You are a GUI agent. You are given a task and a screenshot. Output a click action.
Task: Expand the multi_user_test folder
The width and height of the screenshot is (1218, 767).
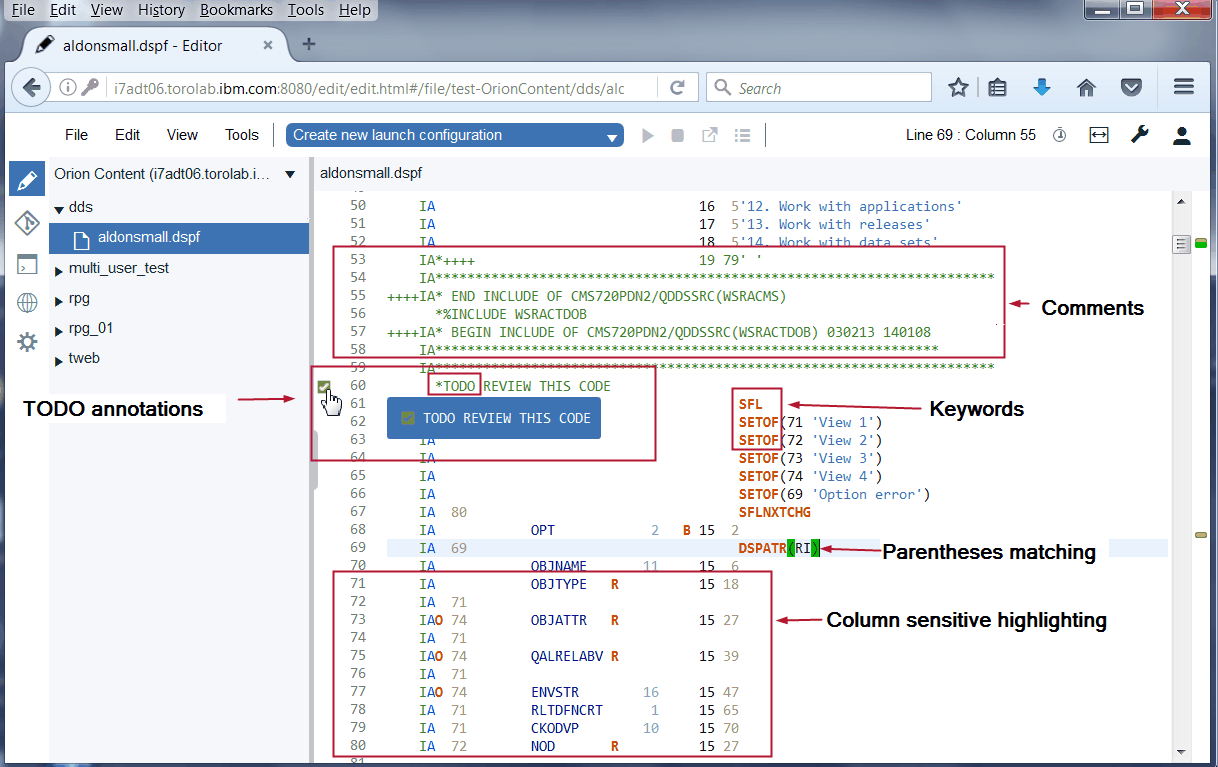click(60, 269)
